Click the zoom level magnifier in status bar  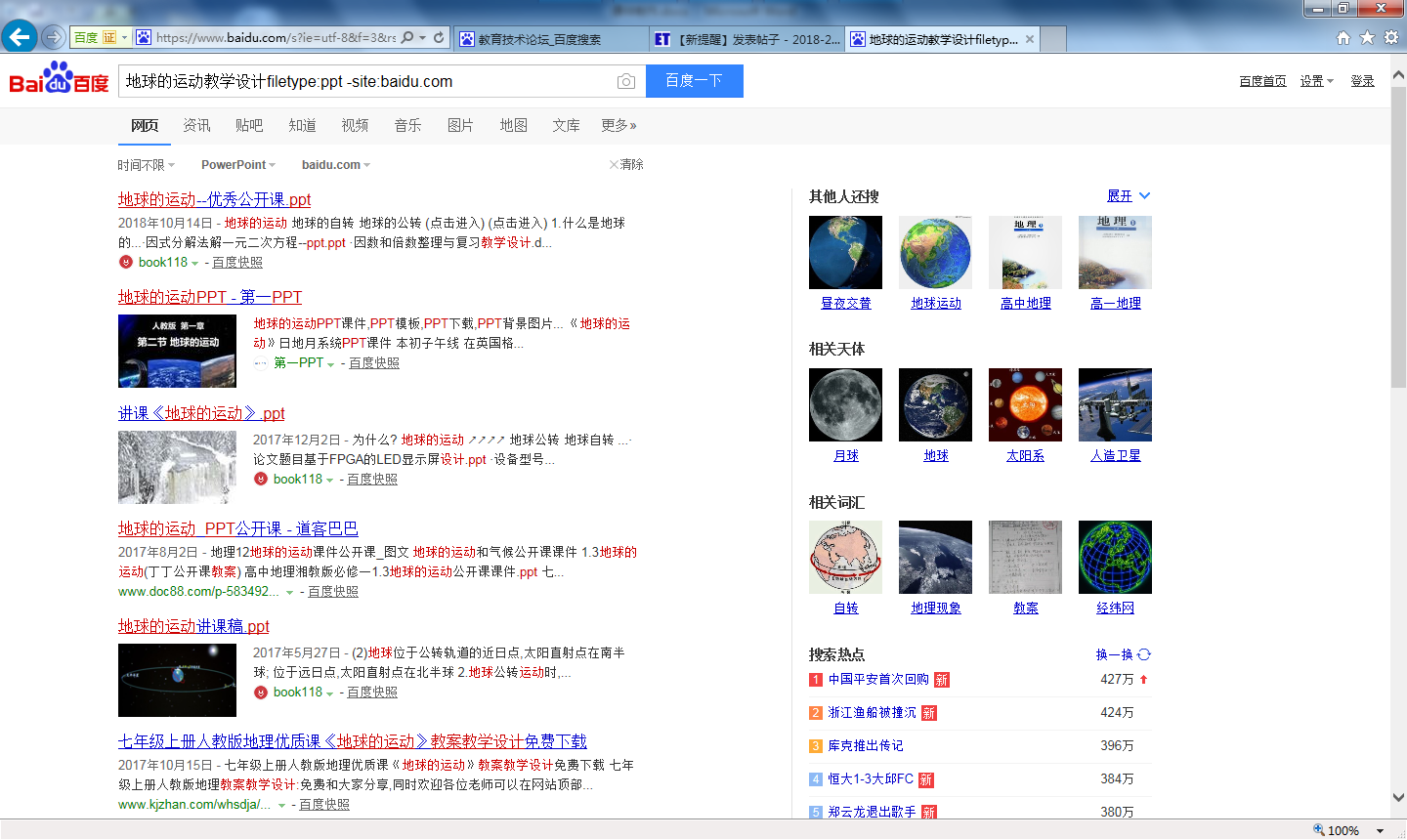(1318, 830)
